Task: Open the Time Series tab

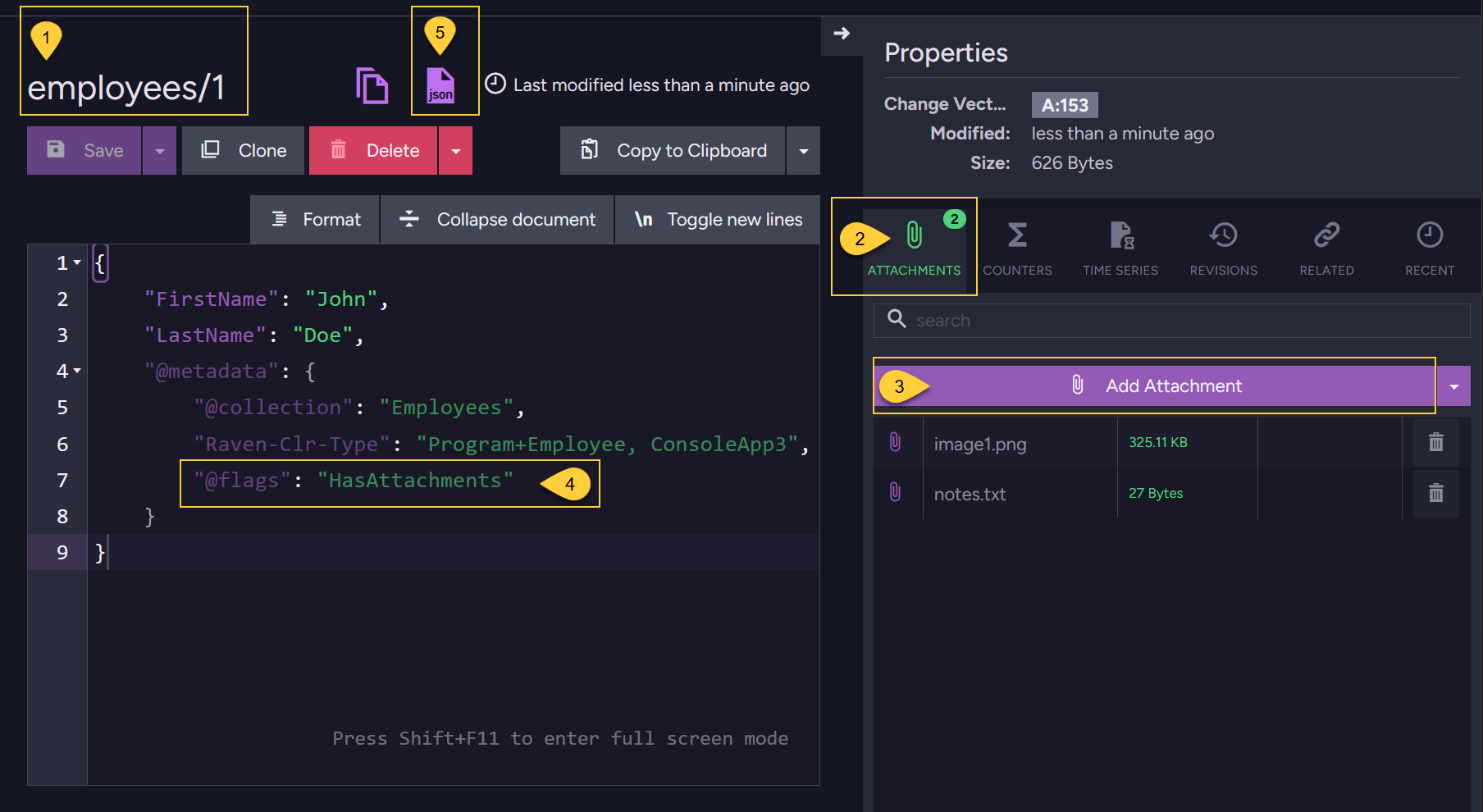Action: click(1120, 248)
